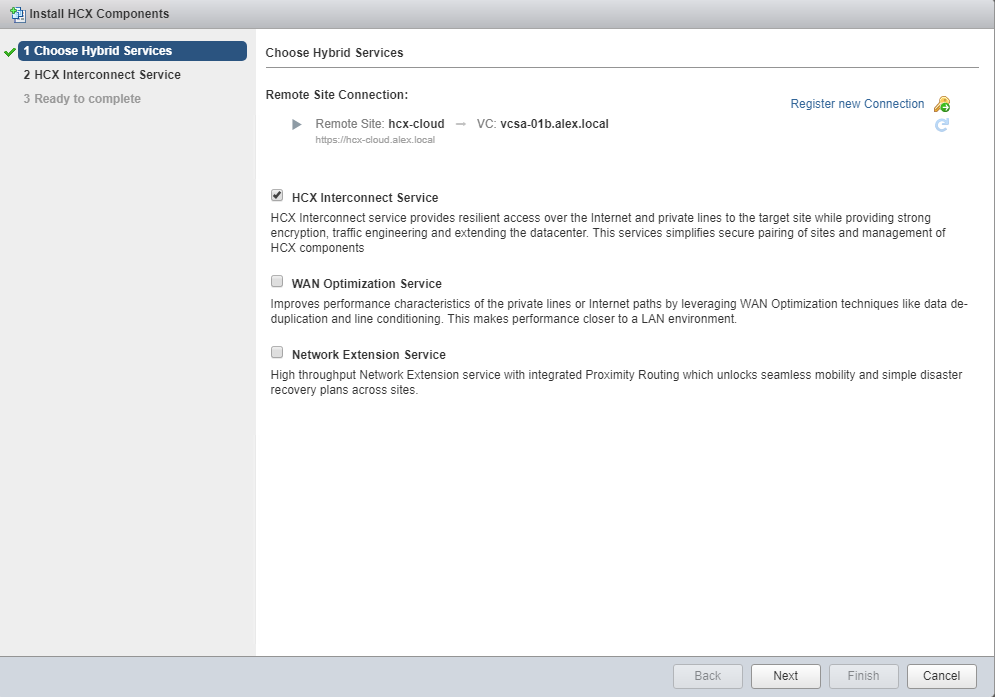Viewport: 995px width, 697px height.
Task: Click the vcsa-01b.alex.local vCenter name
Action: coord(554,124)
